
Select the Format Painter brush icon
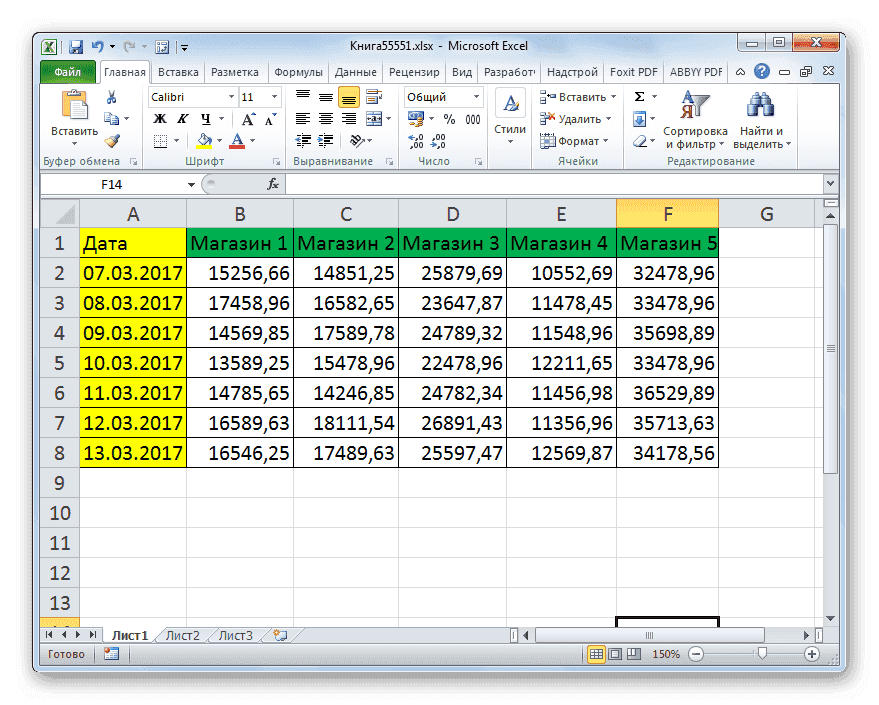point(113,140)
